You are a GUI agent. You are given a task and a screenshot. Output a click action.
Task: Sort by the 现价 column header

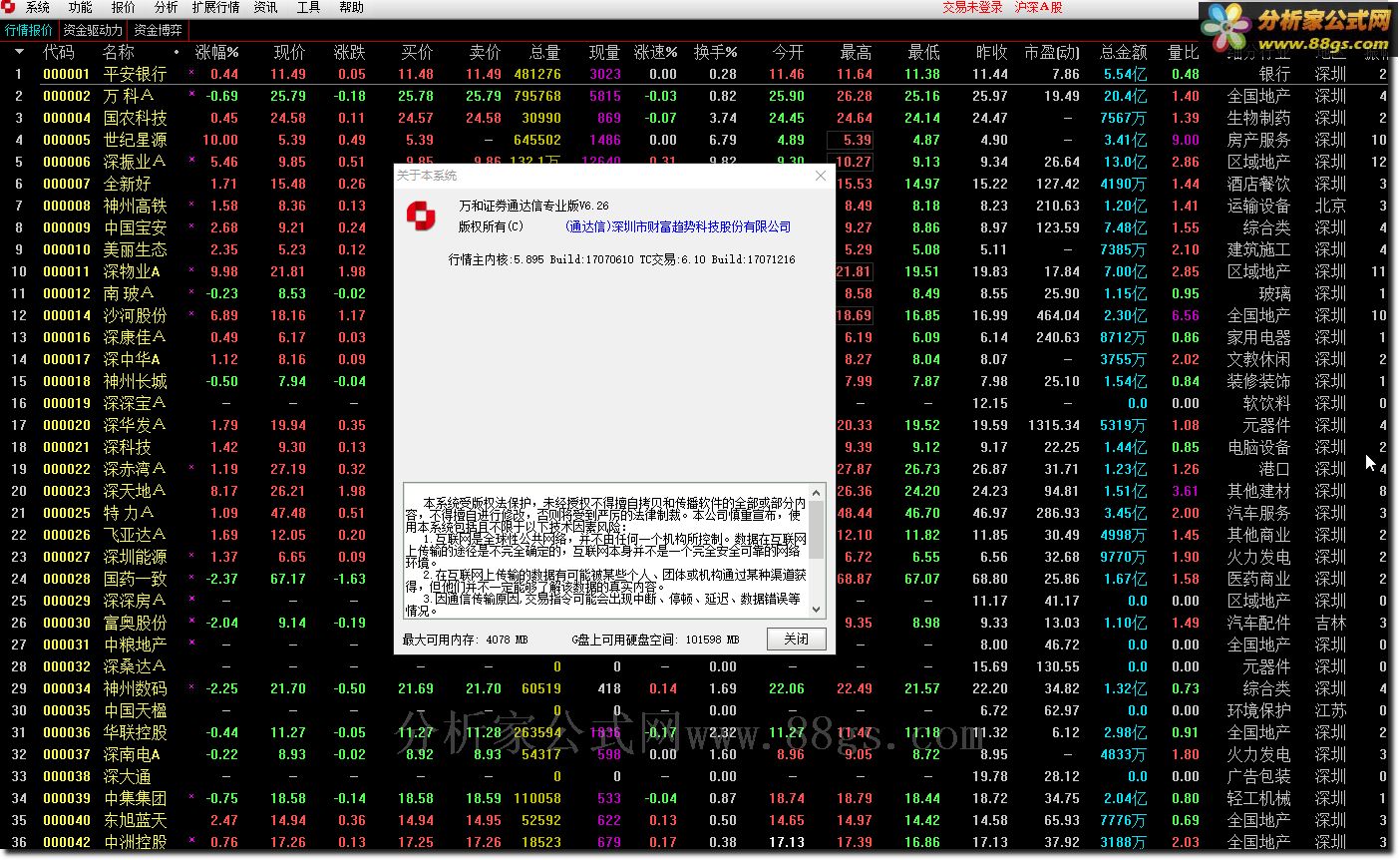pos(290,52)
